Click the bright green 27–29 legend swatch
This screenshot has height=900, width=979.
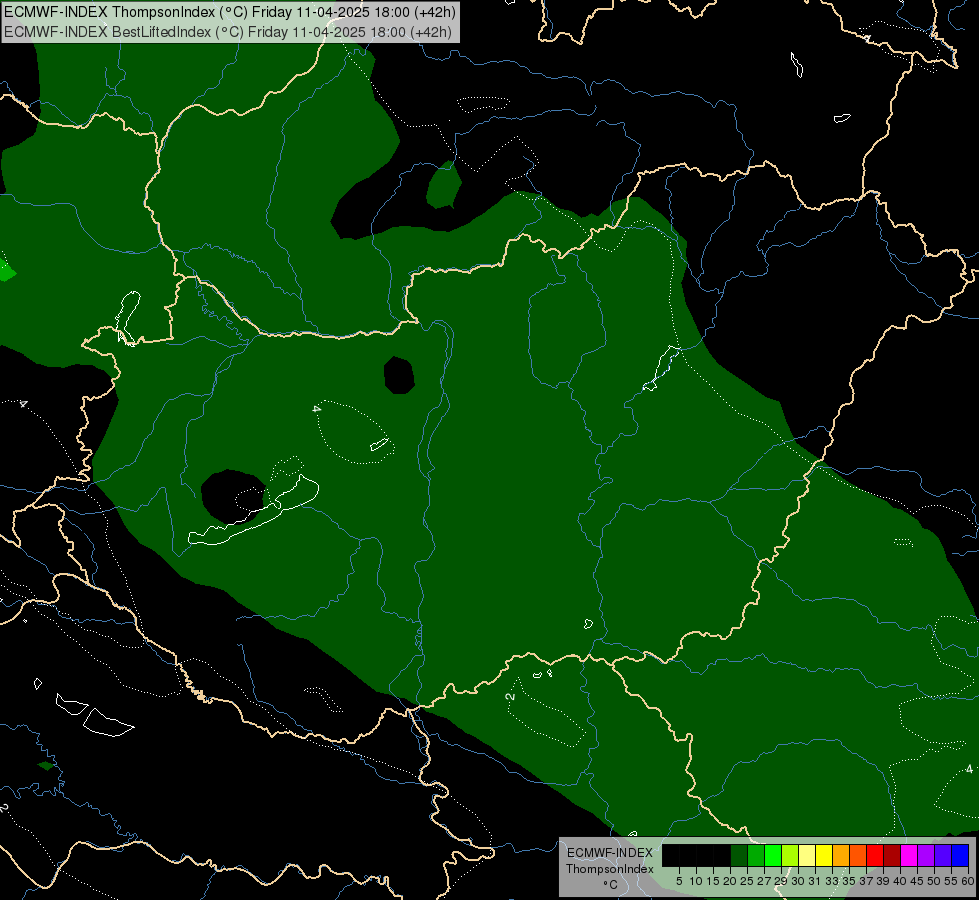pos(773,855)
